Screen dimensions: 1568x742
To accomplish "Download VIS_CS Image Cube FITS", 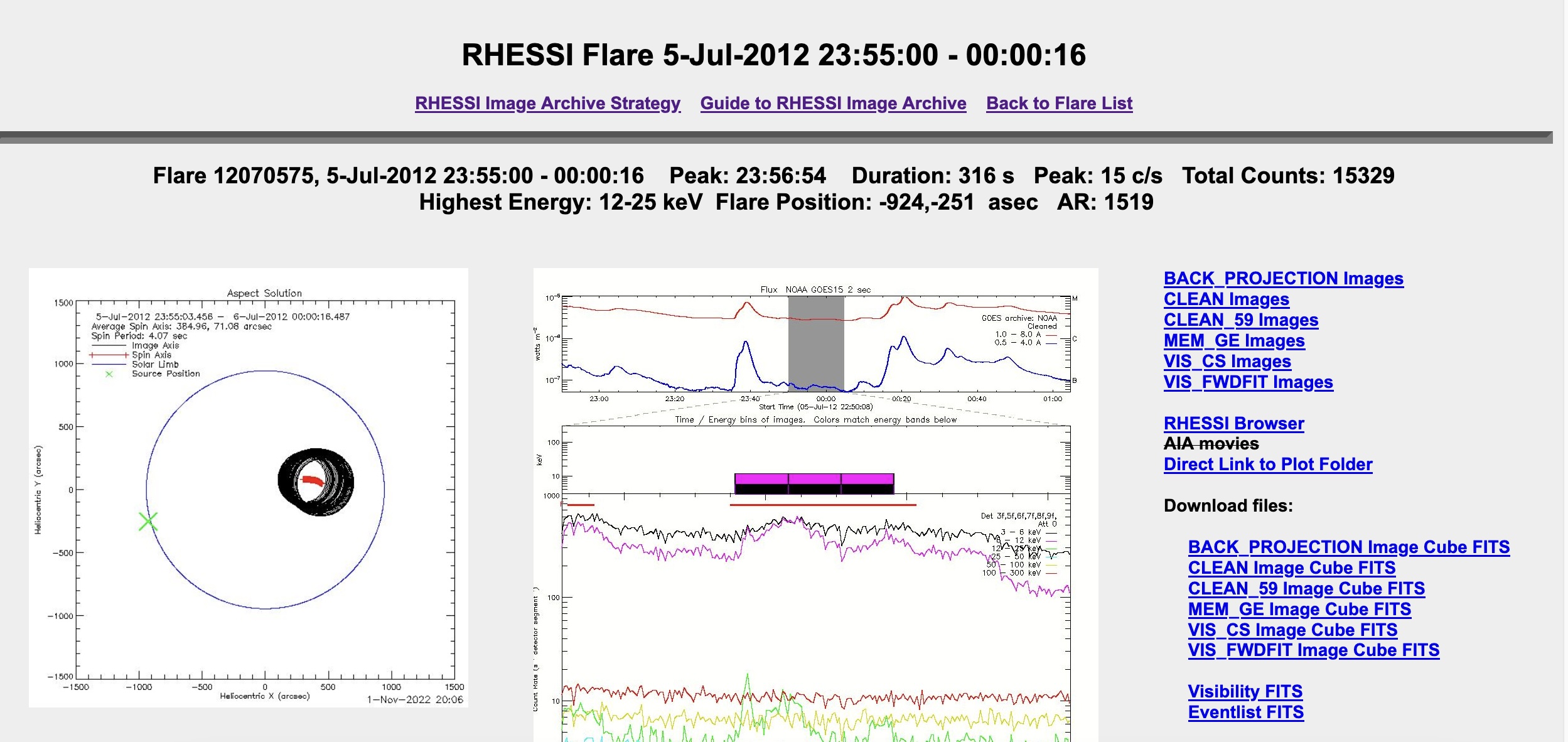I will [1292, 630].
